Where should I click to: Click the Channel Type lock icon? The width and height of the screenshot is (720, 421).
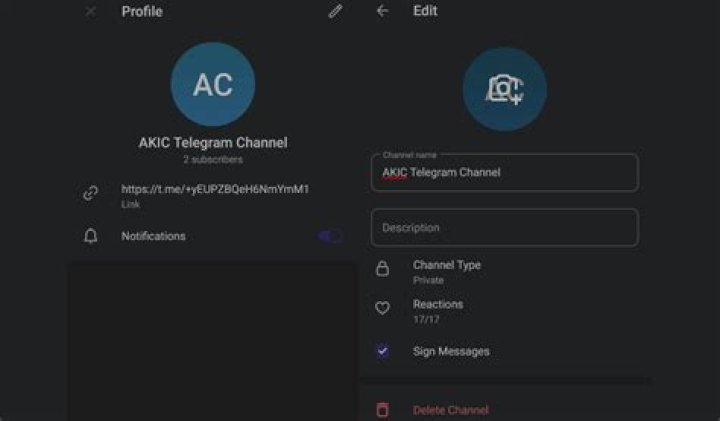(382, 270)
